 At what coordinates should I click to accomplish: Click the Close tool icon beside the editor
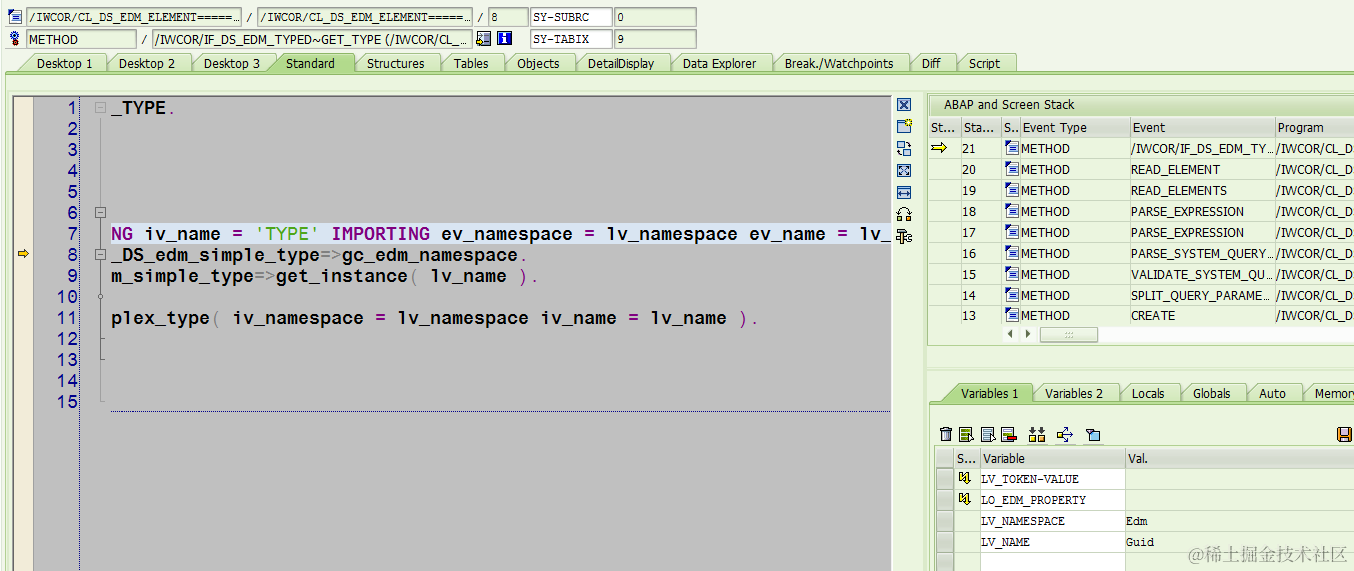coord(904,105)
